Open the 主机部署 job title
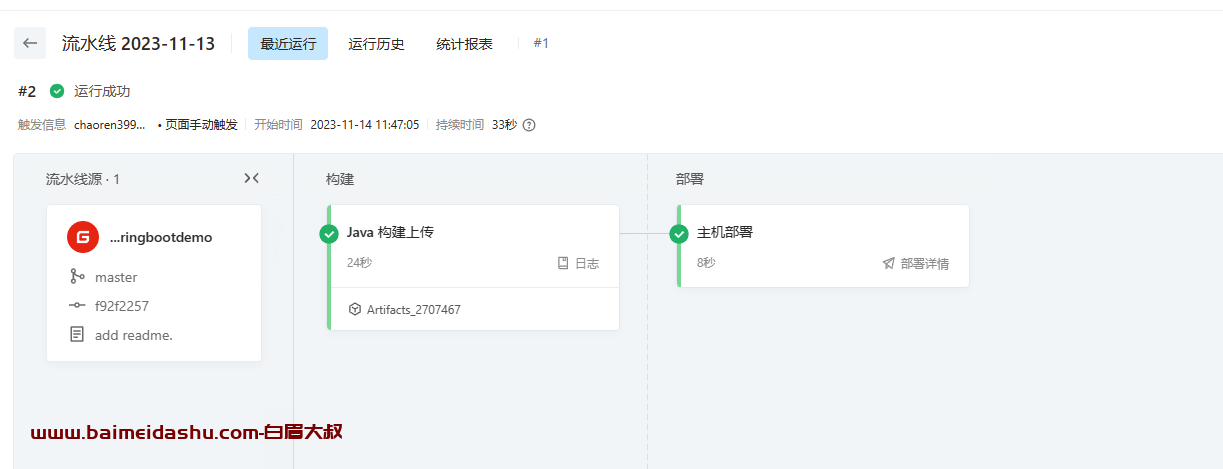1223x469 pixels. [725, 232]
